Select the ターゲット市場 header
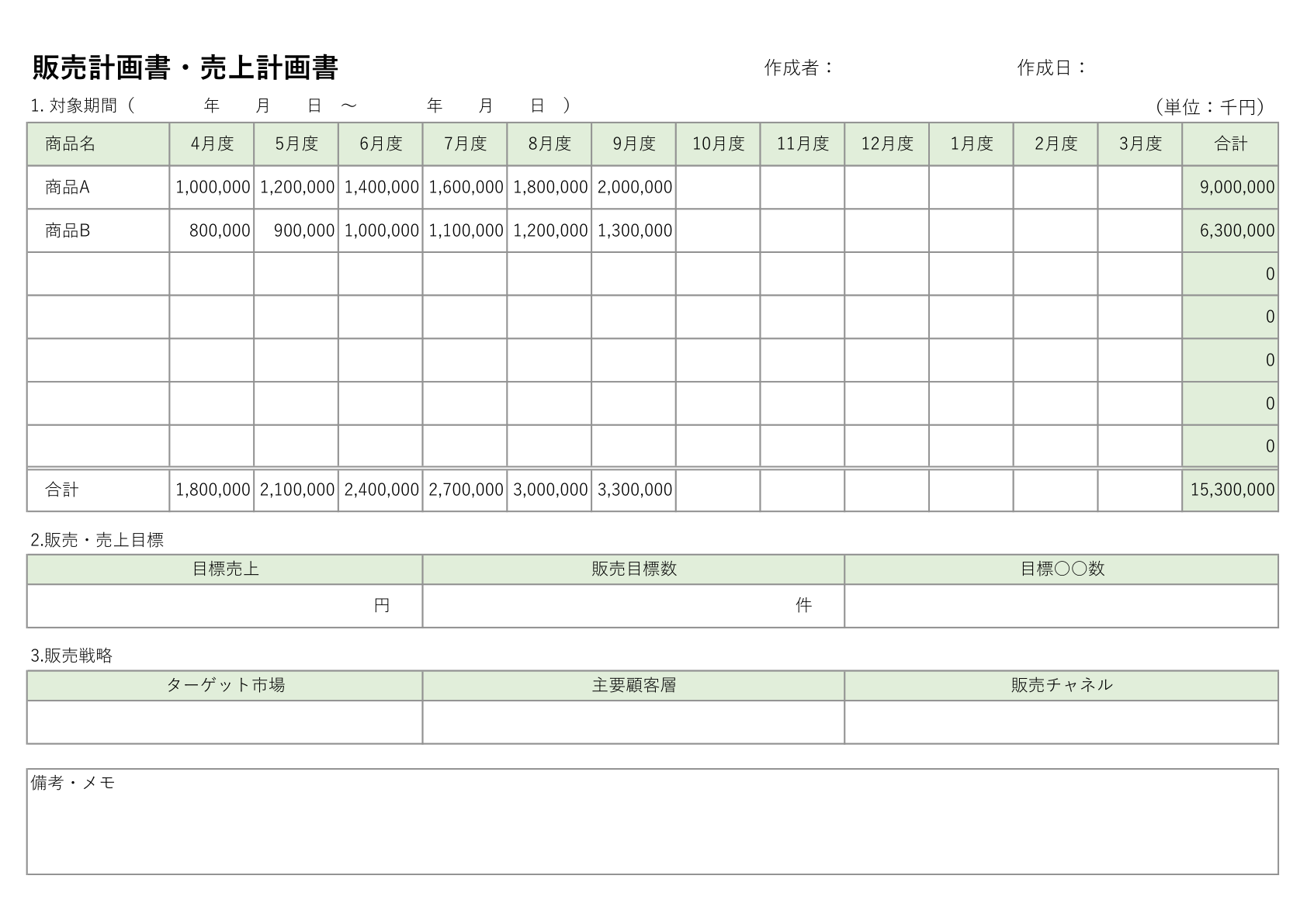This screenshot has height=924, width=1307. point(225,686)
